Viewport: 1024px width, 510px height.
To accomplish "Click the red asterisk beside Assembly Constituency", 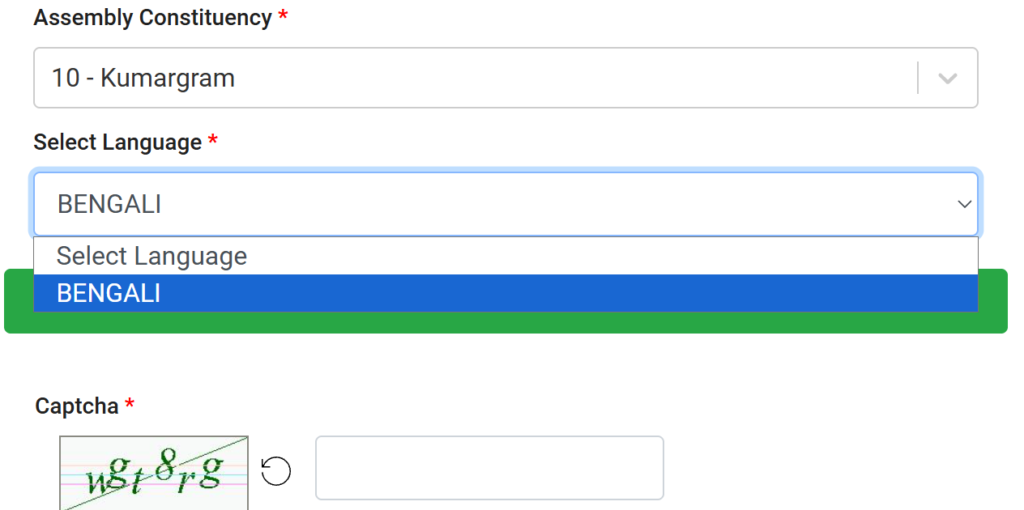I will (283, 18).
